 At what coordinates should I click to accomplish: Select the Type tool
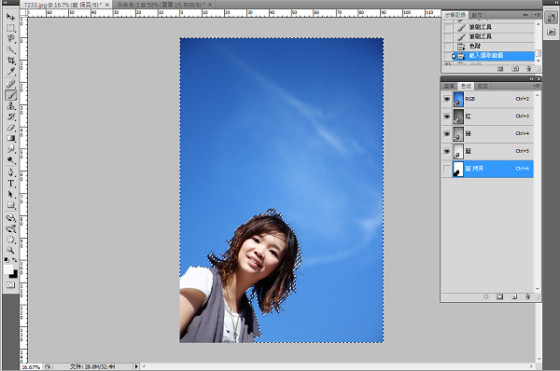coord(11,184)
